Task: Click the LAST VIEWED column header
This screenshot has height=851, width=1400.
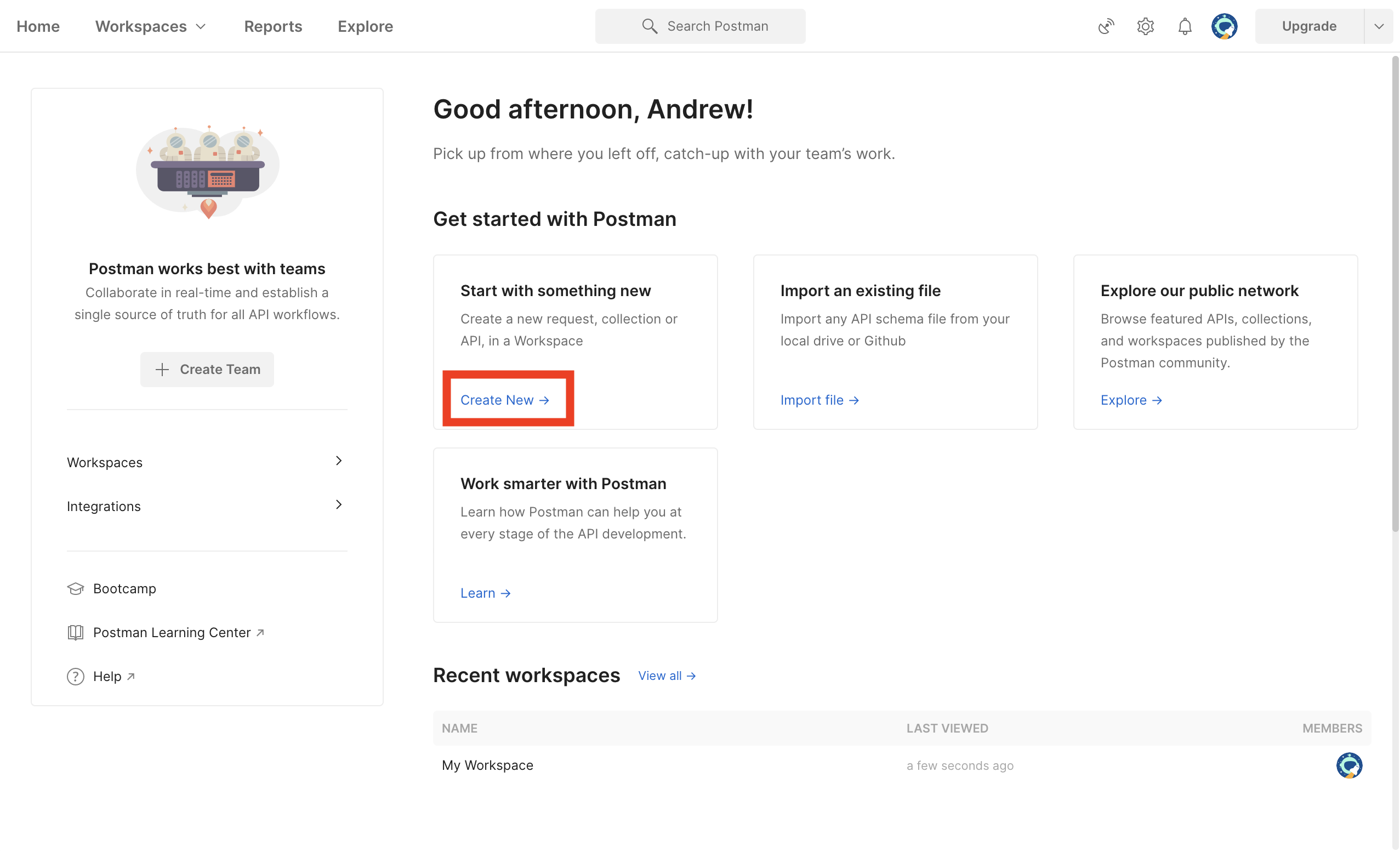Action: pos(947,728)
